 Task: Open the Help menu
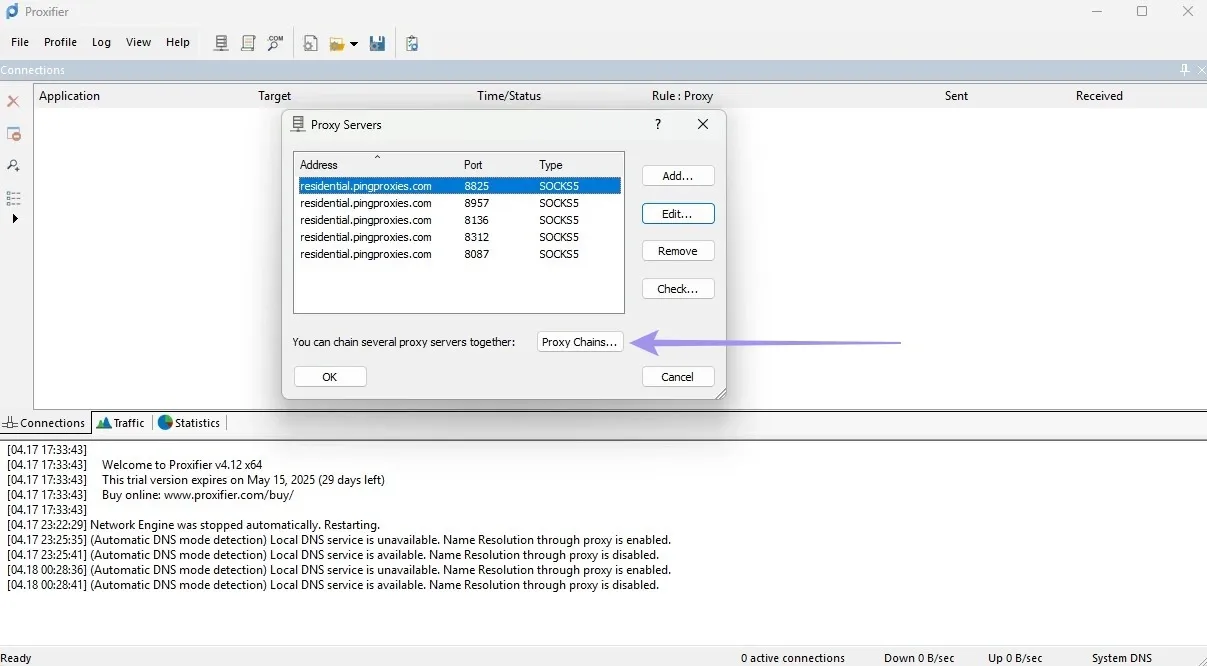pyautogui.click(x=178, y=42)
